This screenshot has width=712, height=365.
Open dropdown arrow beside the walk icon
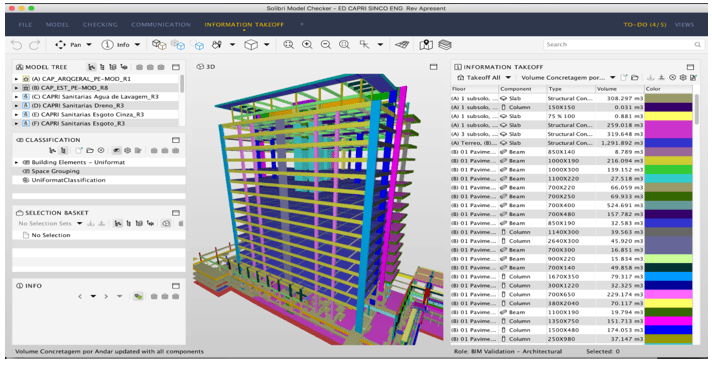click(x=232, y=44)
